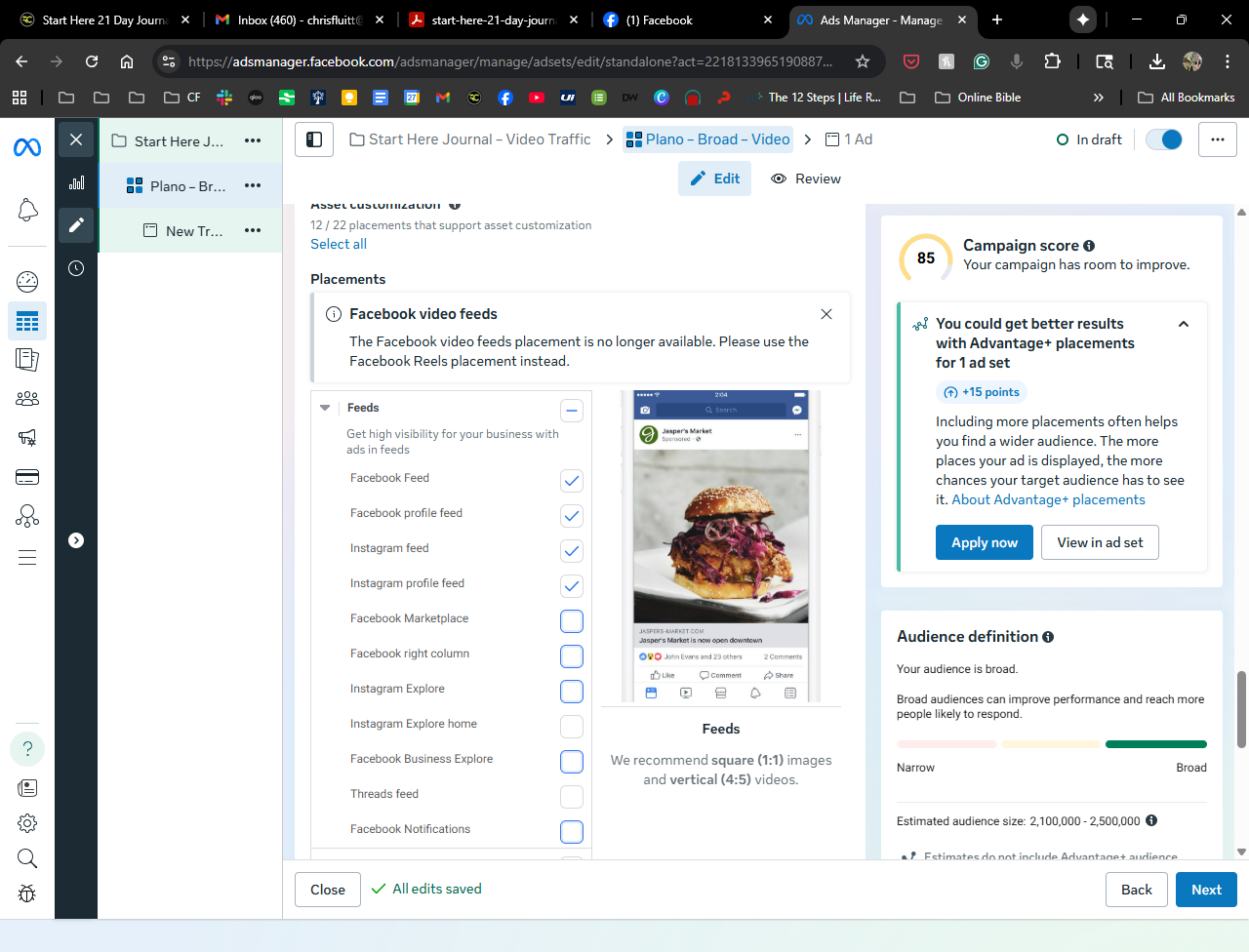Click the Meta logo icon
1249x952 pixels.
click(27, 147)
